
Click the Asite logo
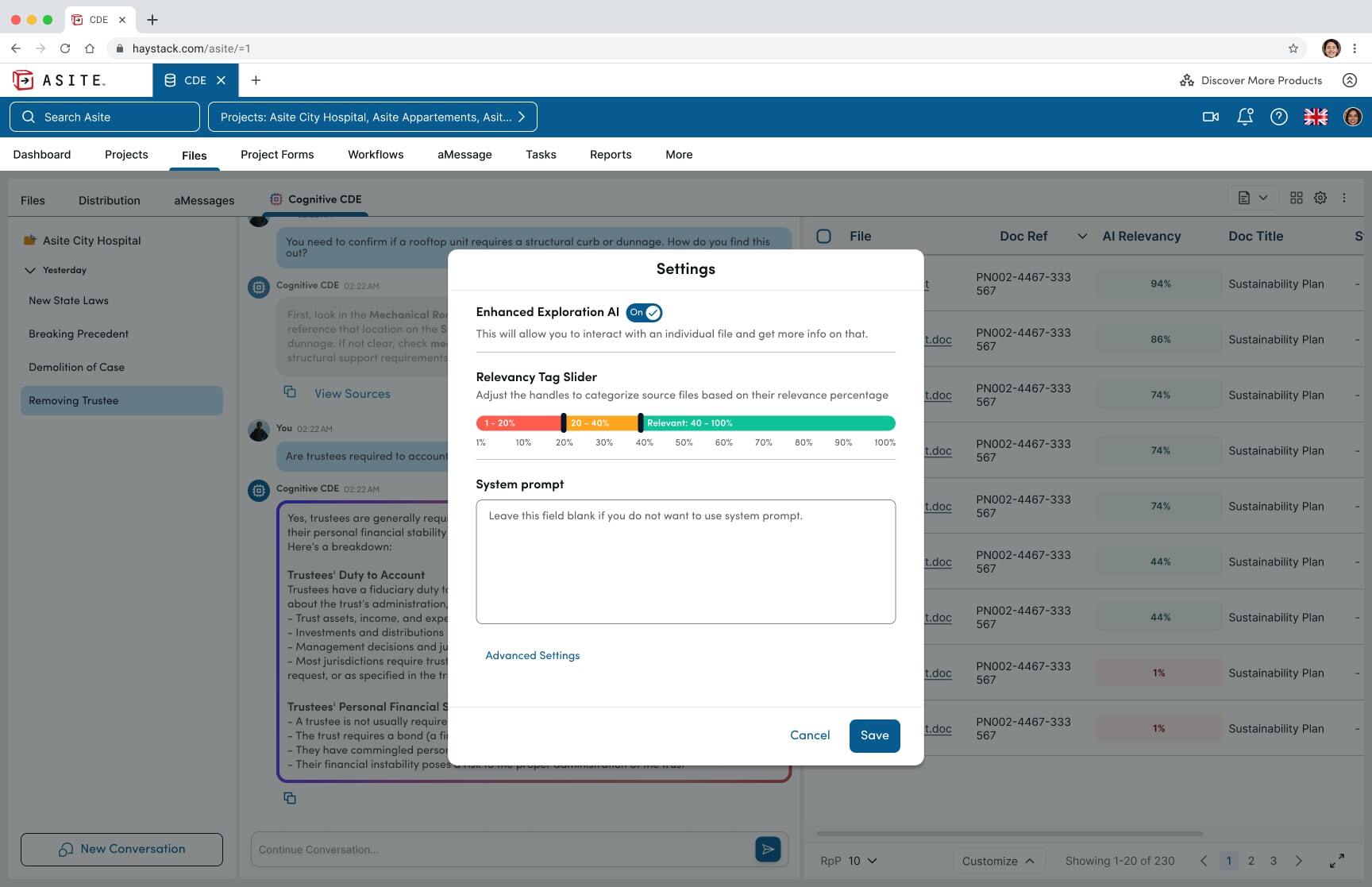click(x=60, y=80)
